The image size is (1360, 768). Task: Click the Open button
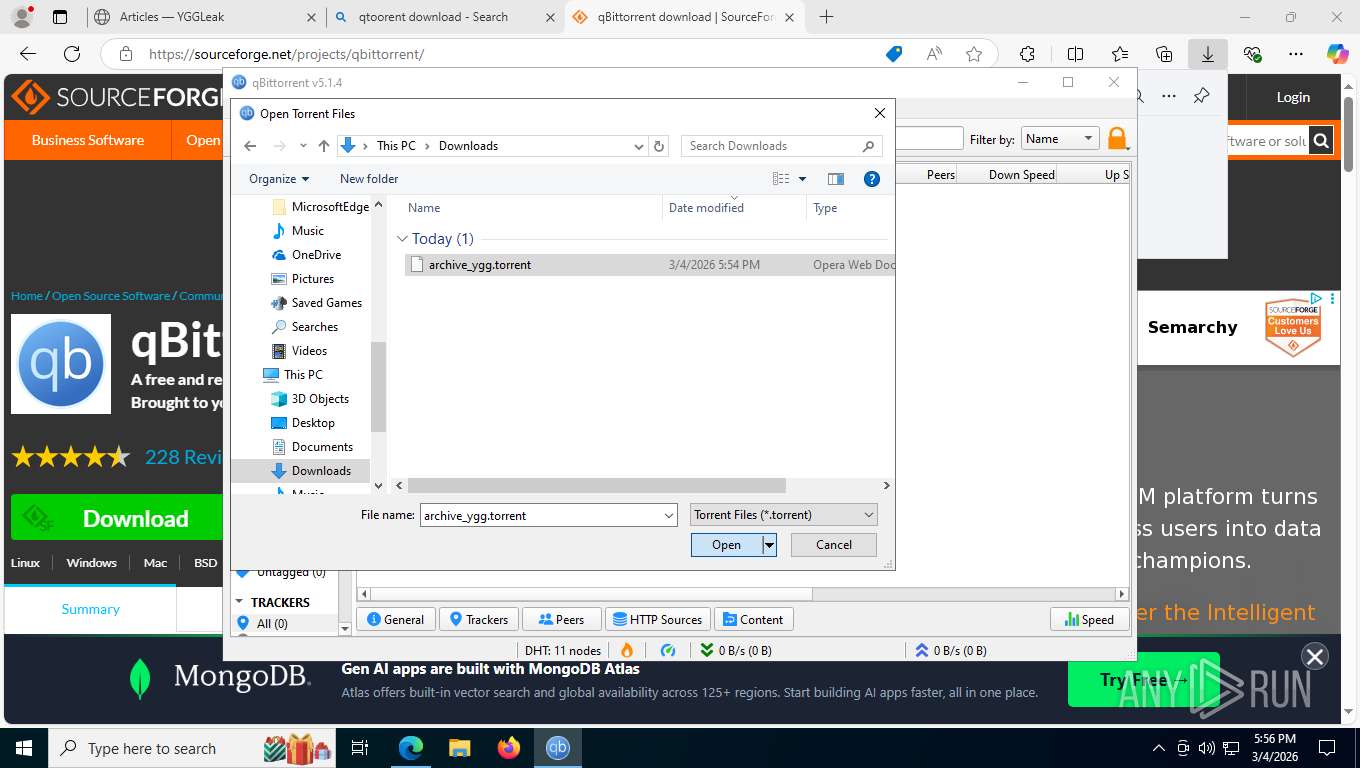pyautogui.click(x=726, y=546)
